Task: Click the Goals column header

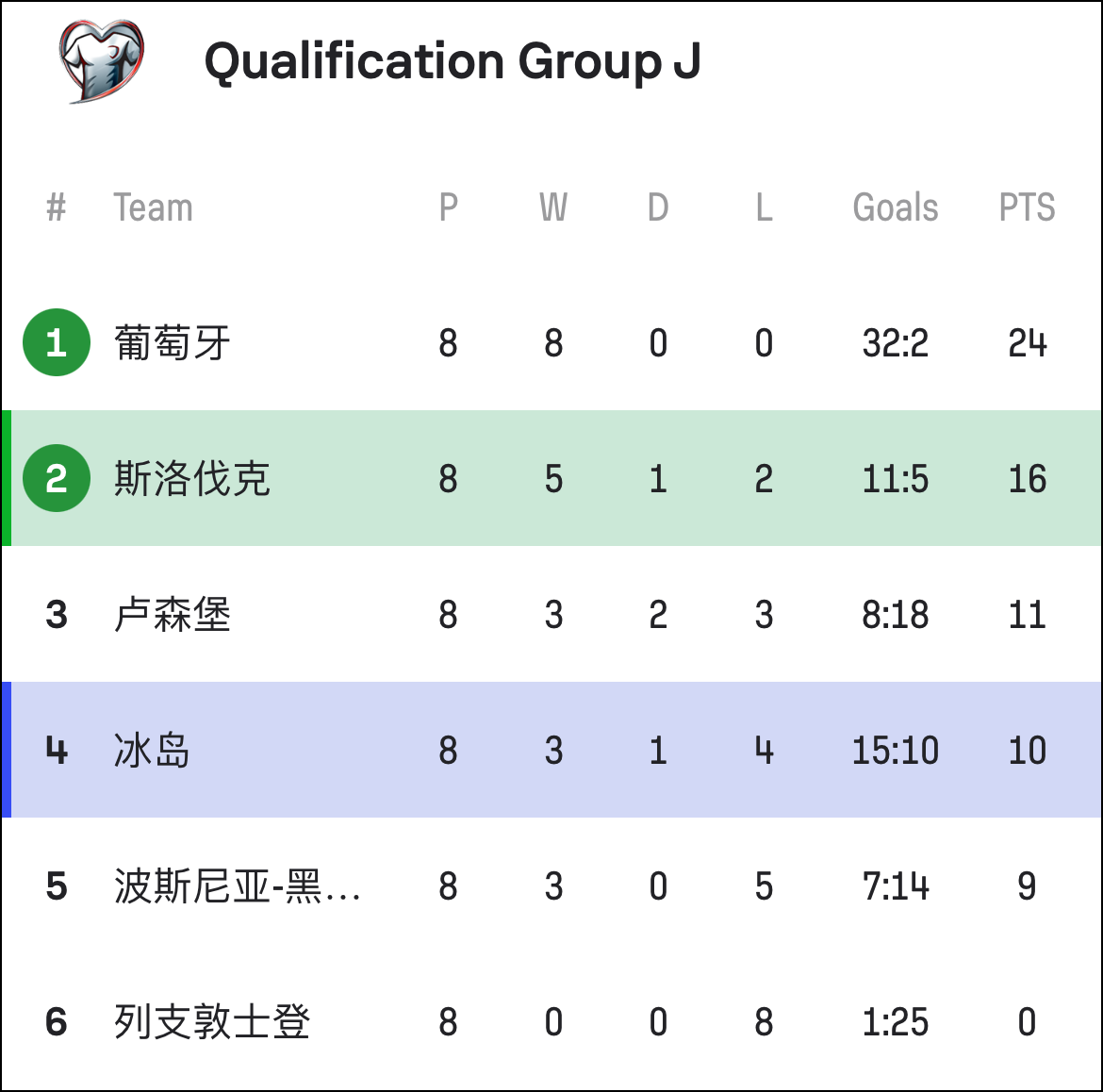Action: tap(896, 207)
